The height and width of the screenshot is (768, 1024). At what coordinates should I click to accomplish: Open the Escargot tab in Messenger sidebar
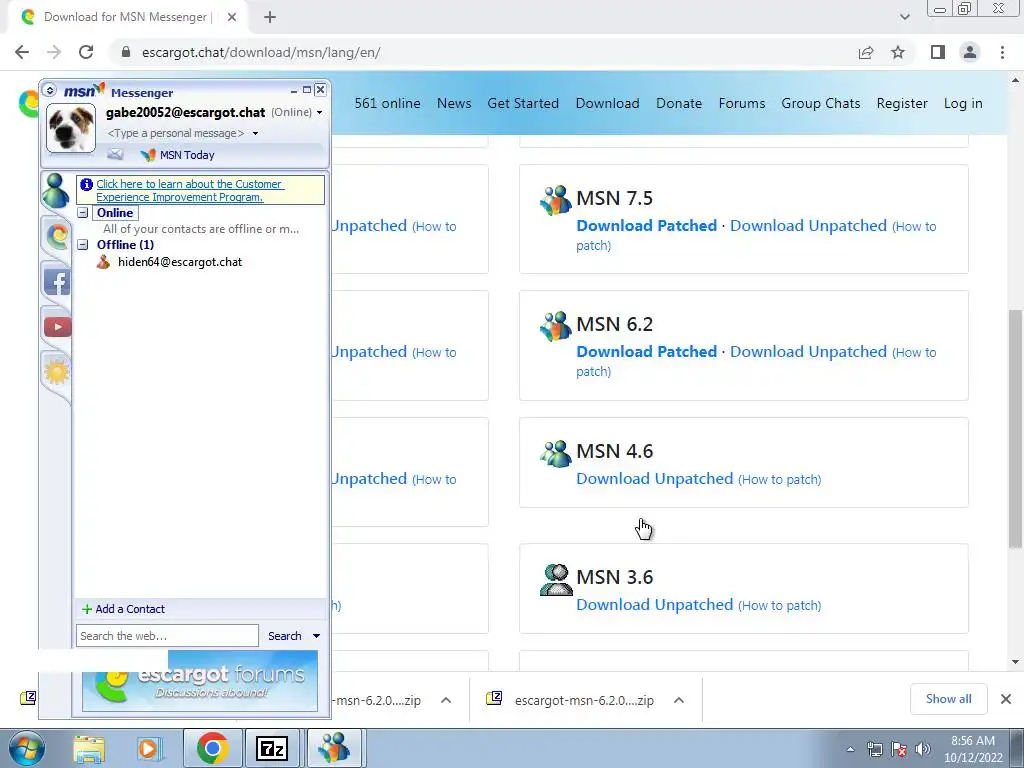pyautogui.click(x=57, y=236)
